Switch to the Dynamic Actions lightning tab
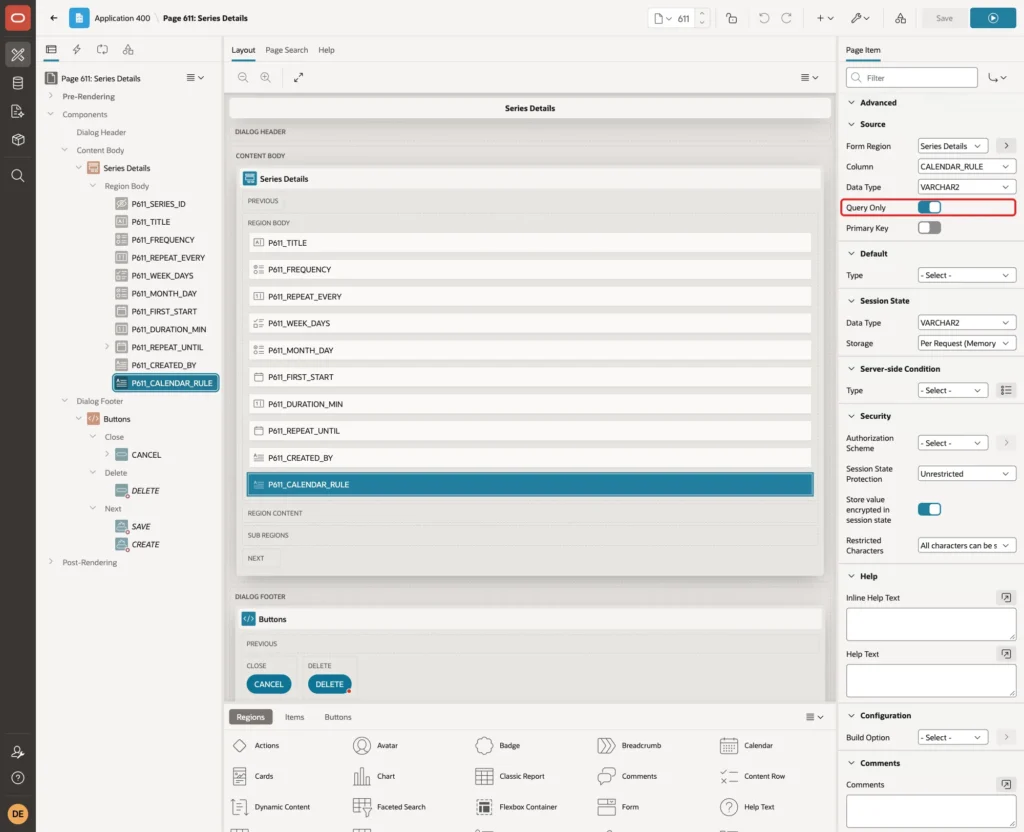The image size is (1024, 832). pyautogui.click(x=76, y=50)
